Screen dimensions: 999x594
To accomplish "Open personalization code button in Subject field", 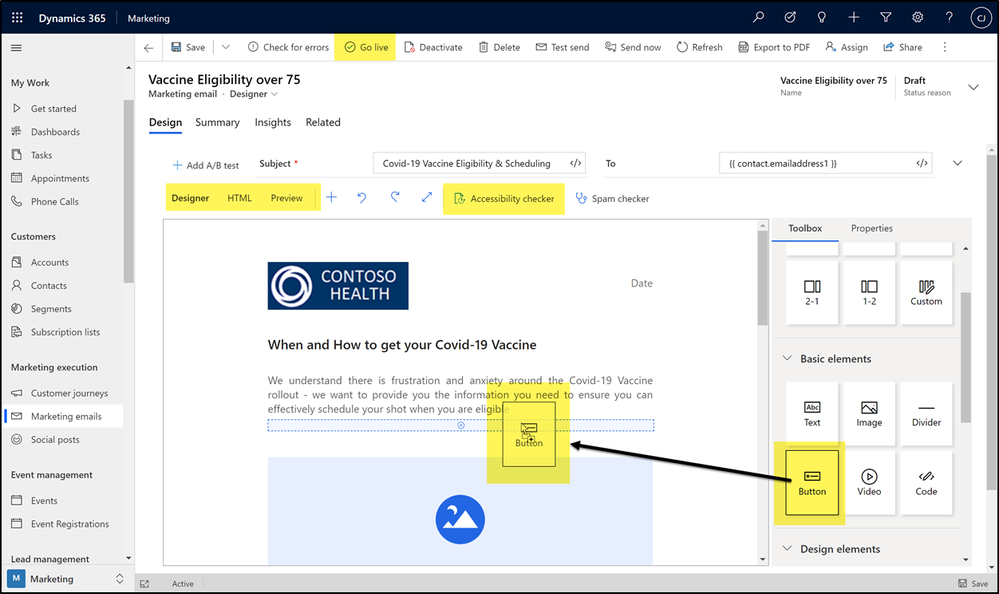I will (x=575, y=164).
